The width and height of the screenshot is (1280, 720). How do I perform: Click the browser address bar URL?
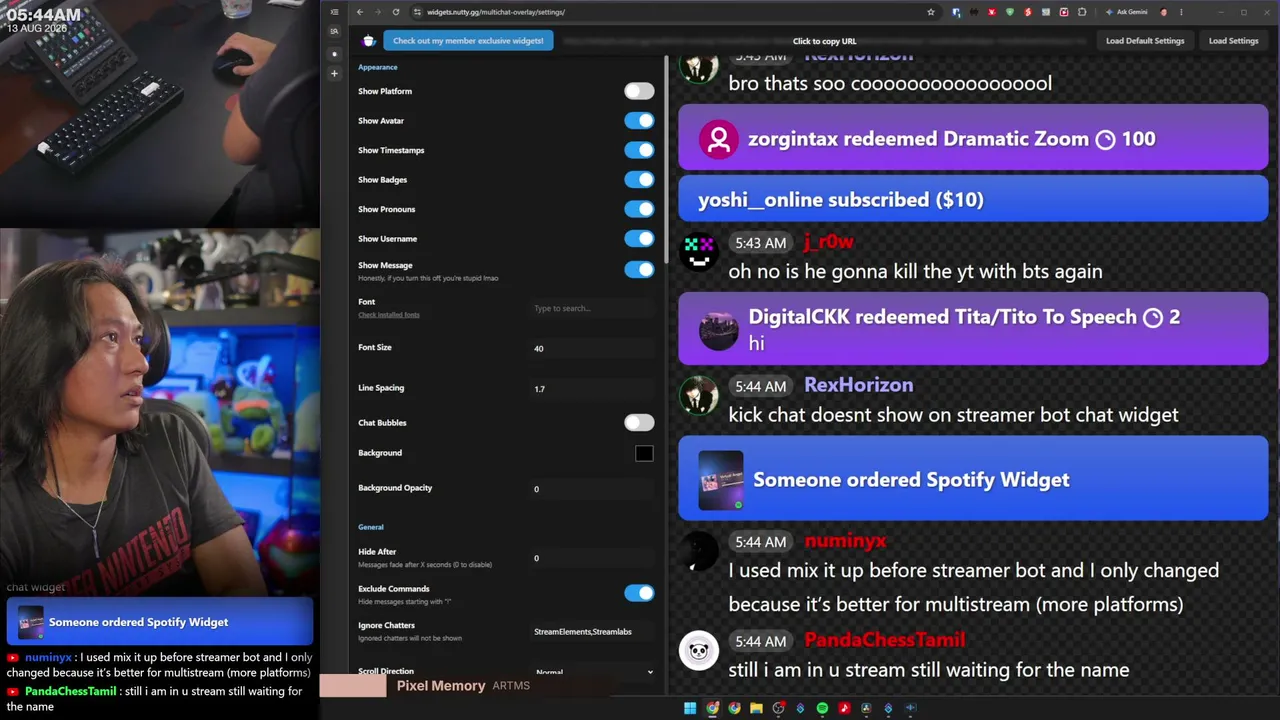pyautogui.click(x=496, y=12)
